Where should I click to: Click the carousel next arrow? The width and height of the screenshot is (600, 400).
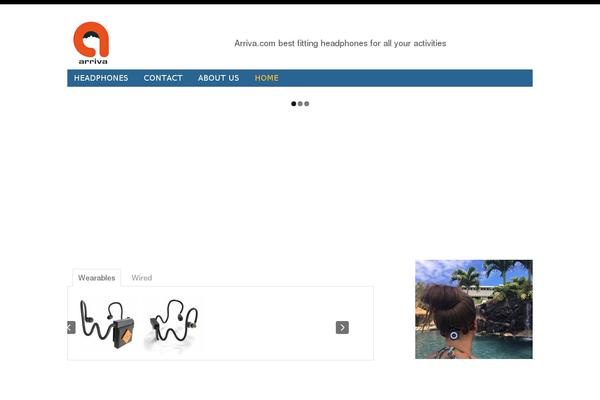[342, 328]
